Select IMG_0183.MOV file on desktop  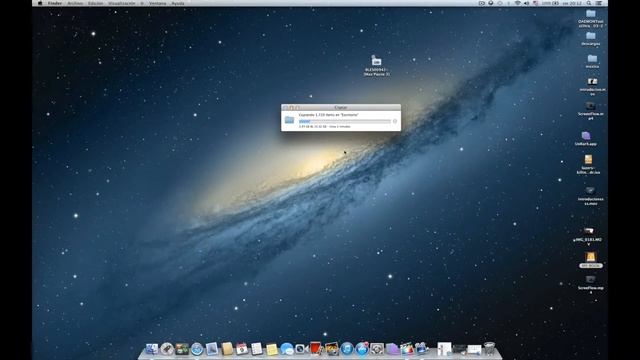coord(588,231)
